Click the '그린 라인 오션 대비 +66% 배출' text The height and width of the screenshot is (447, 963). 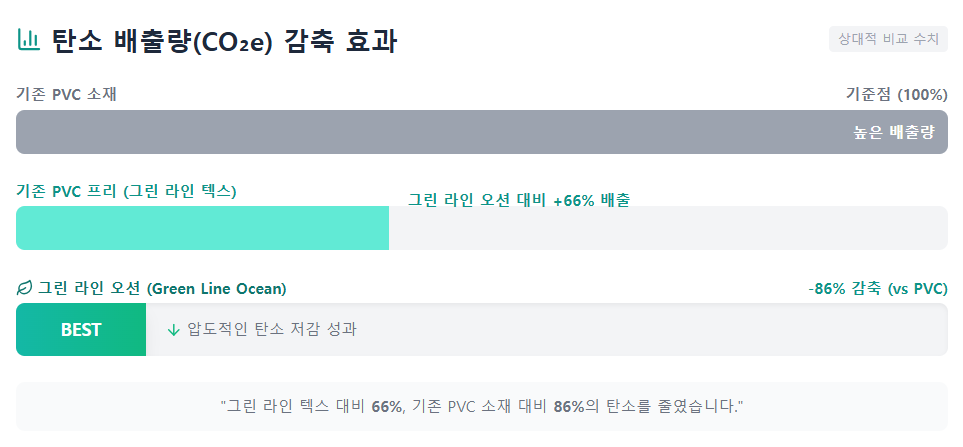coord(519,200)
